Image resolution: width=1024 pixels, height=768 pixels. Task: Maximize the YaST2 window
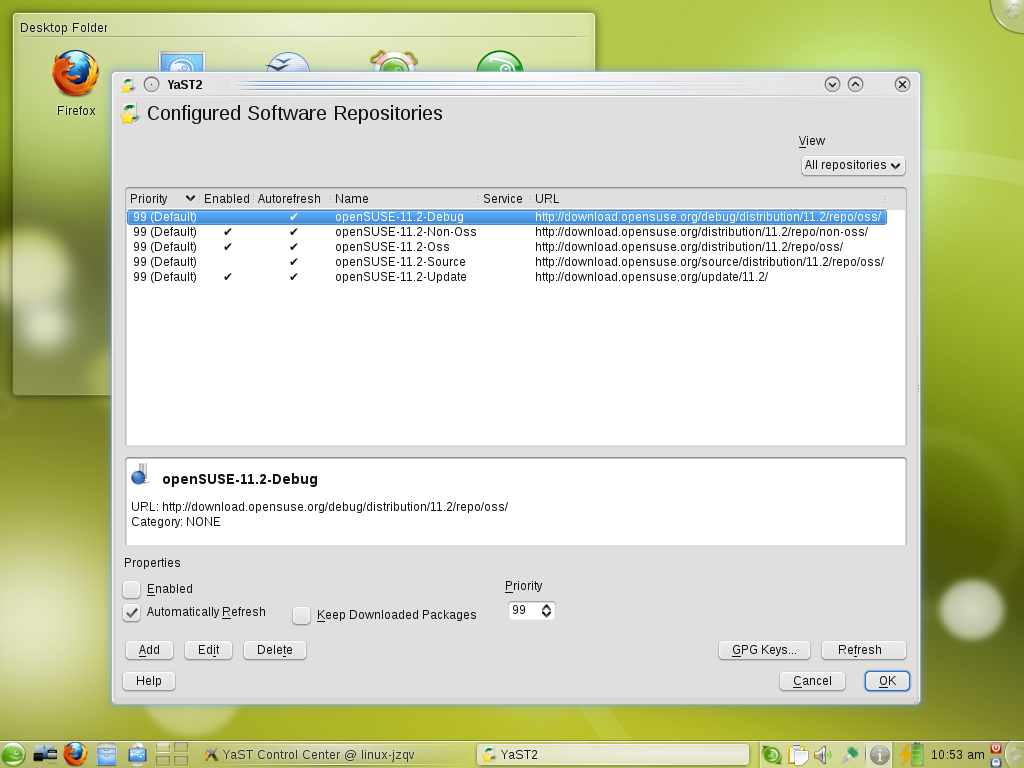[x=856, y=84]
